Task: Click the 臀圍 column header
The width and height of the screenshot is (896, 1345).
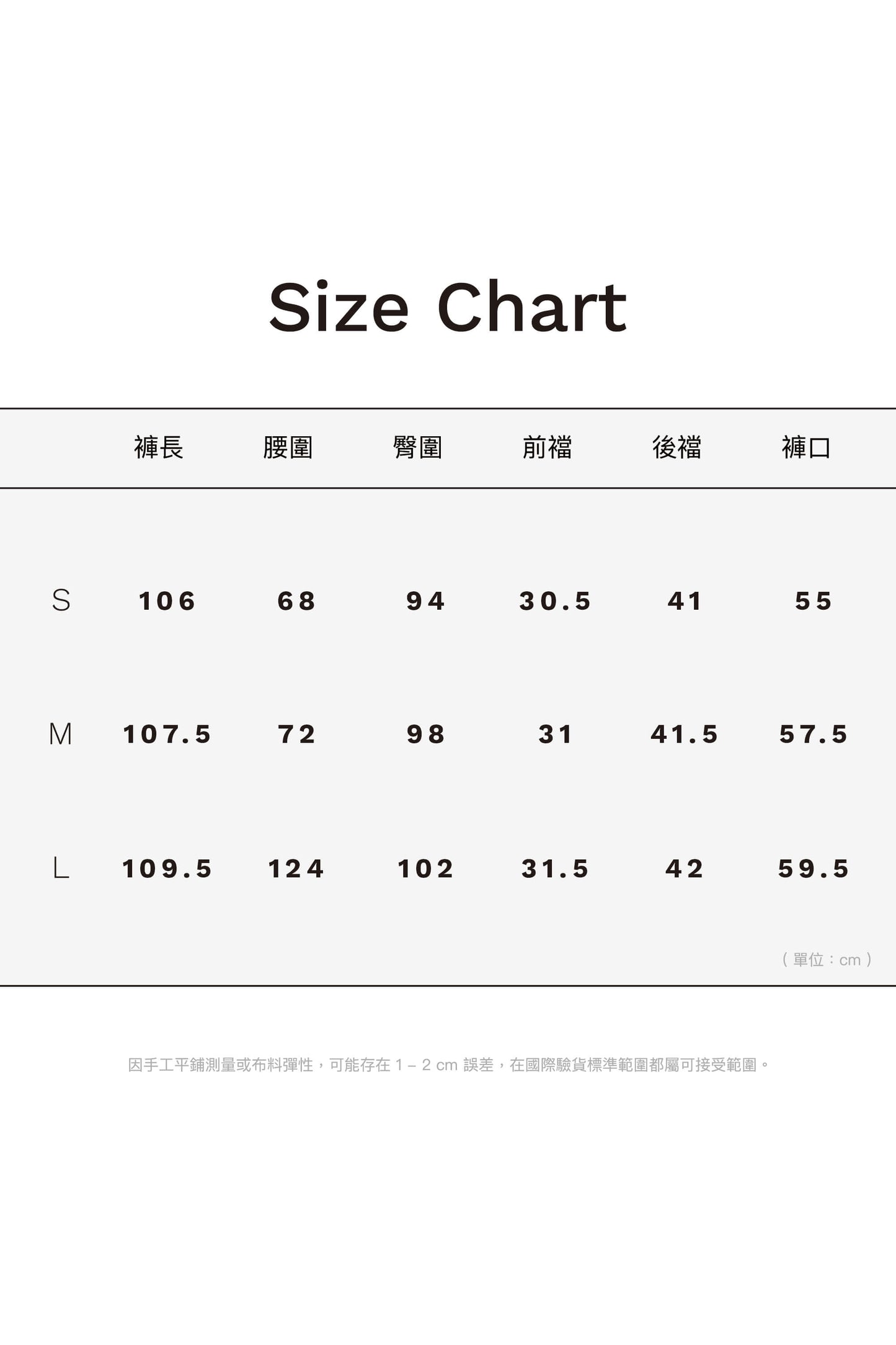Action: 417,447
